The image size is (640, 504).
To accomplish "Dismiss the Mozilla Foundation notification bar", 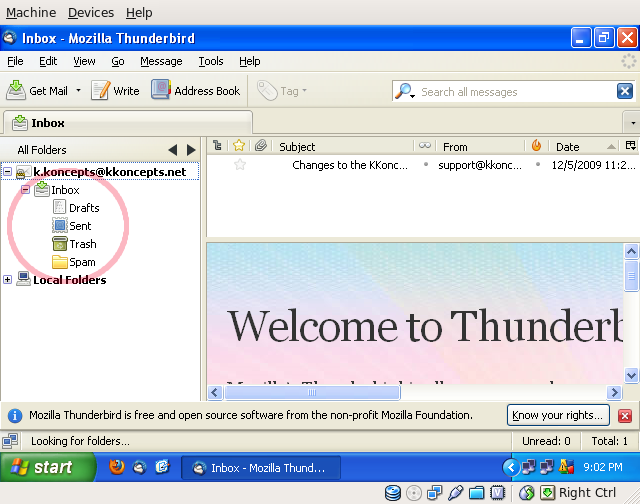I will [624, 416].
